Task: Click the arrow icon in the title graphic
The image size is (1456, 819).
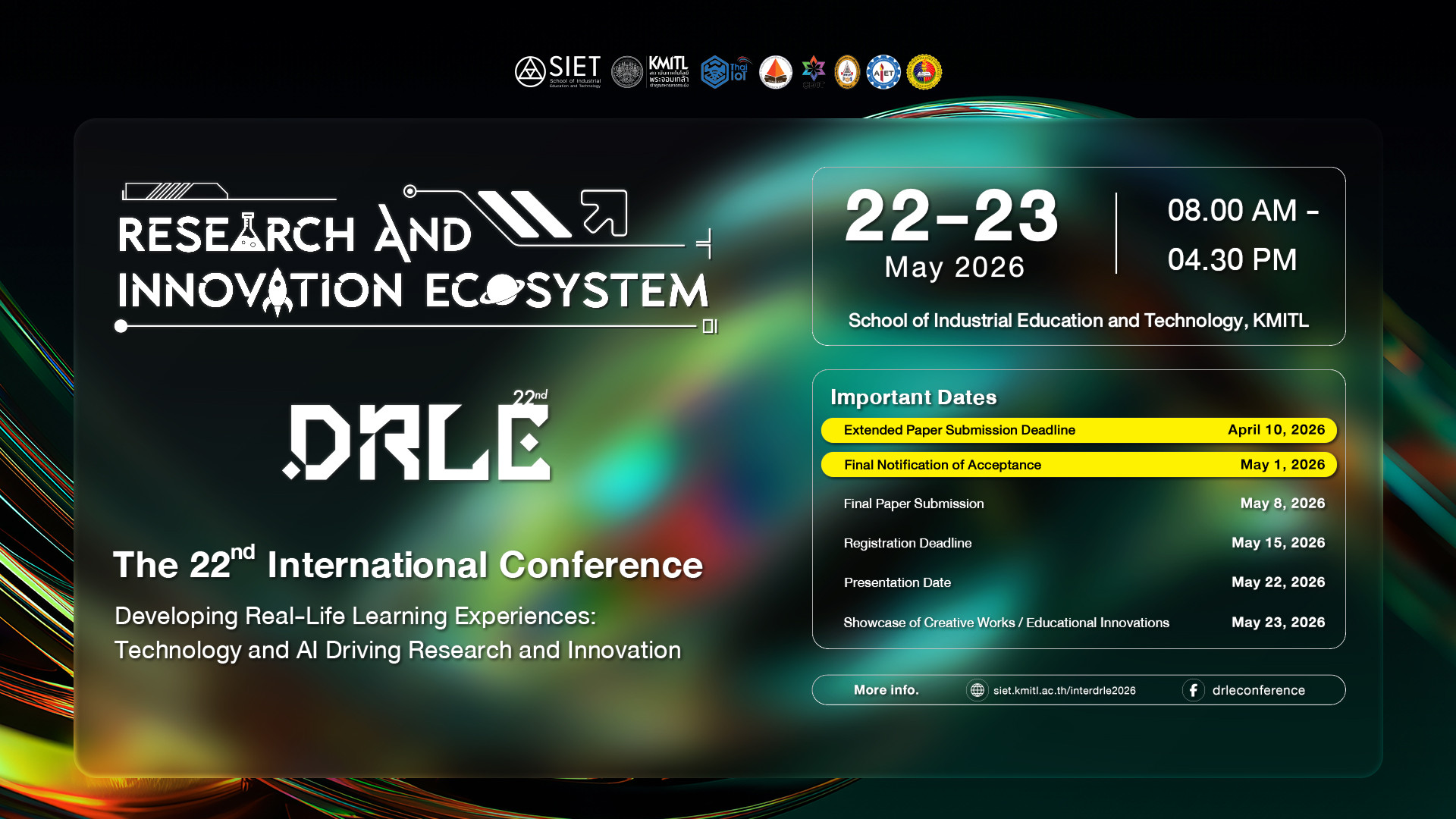Action: pyautogui.click(x=604, y=212)
